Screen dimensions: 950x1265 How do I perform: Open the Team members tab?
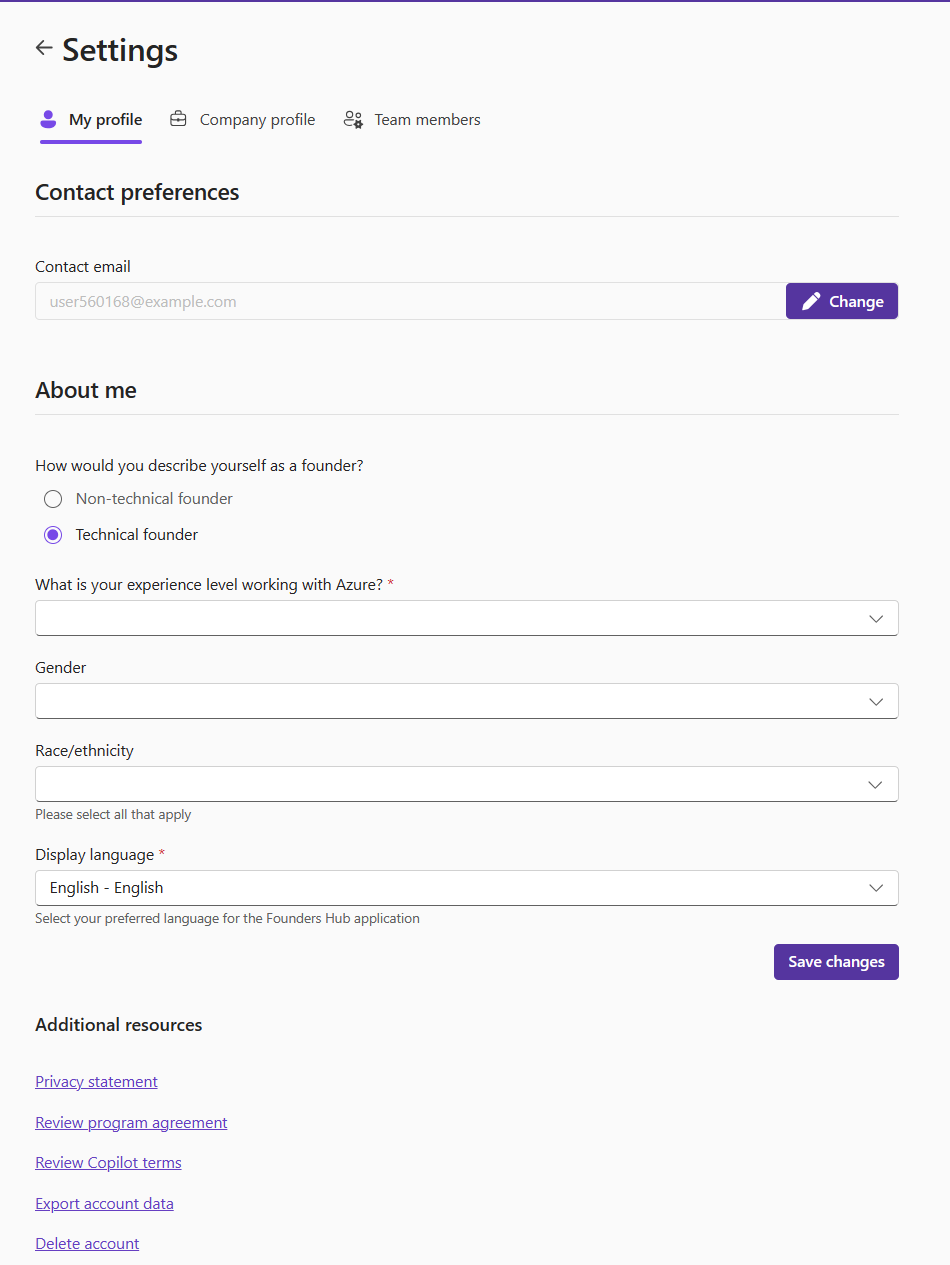tap(427, 120)
